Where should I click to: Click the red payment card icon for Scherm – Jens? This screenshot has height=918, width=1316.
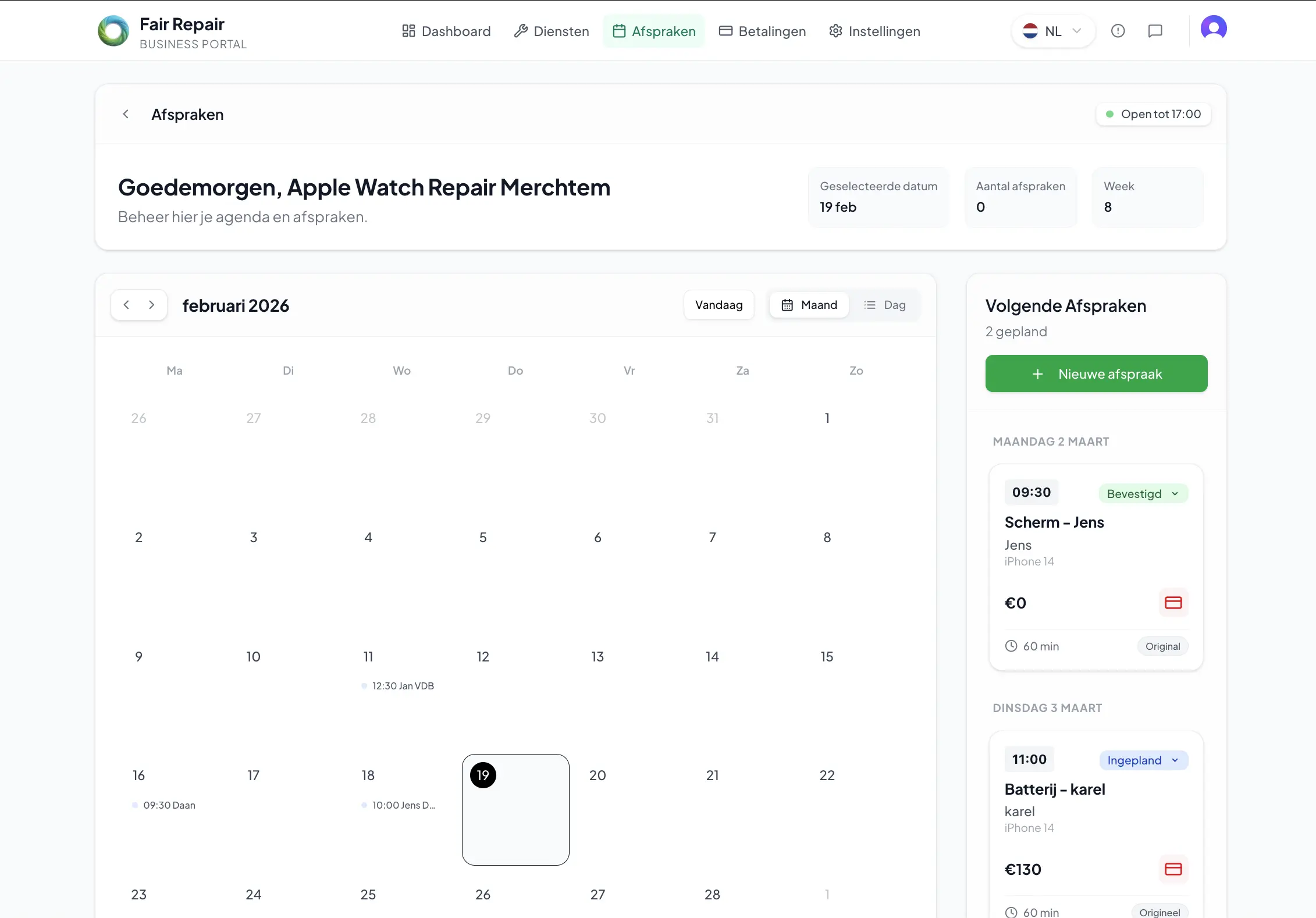tap(1173, 603)
